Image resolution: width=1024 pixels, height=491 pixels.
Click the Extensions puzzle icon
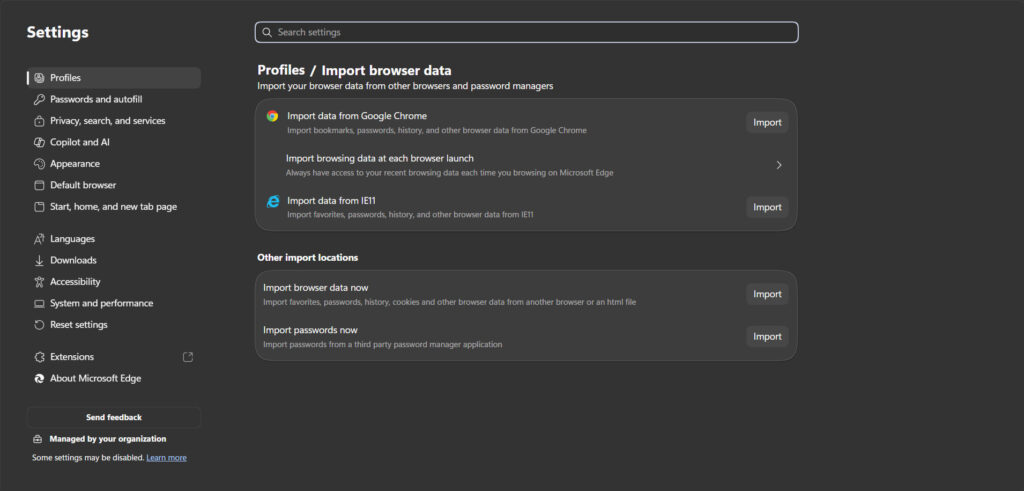(x=39, y=357)
